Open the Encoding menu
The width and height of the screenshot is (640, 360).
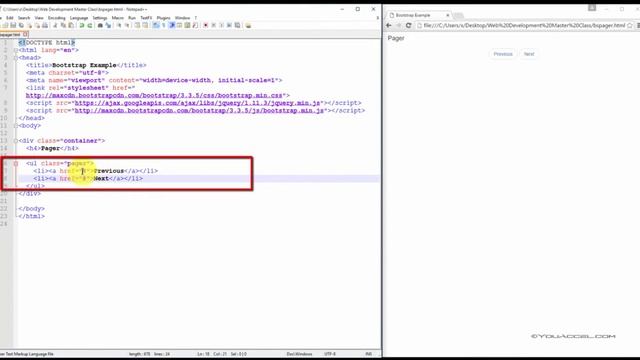pyautogui.click(x=56, y=18)
